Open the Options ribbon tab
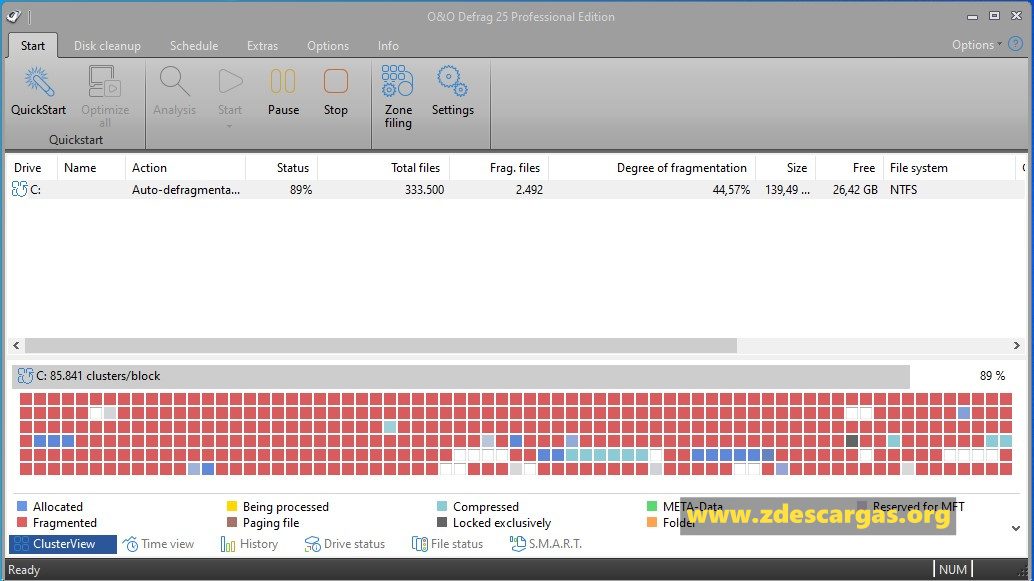 point(328,46)
